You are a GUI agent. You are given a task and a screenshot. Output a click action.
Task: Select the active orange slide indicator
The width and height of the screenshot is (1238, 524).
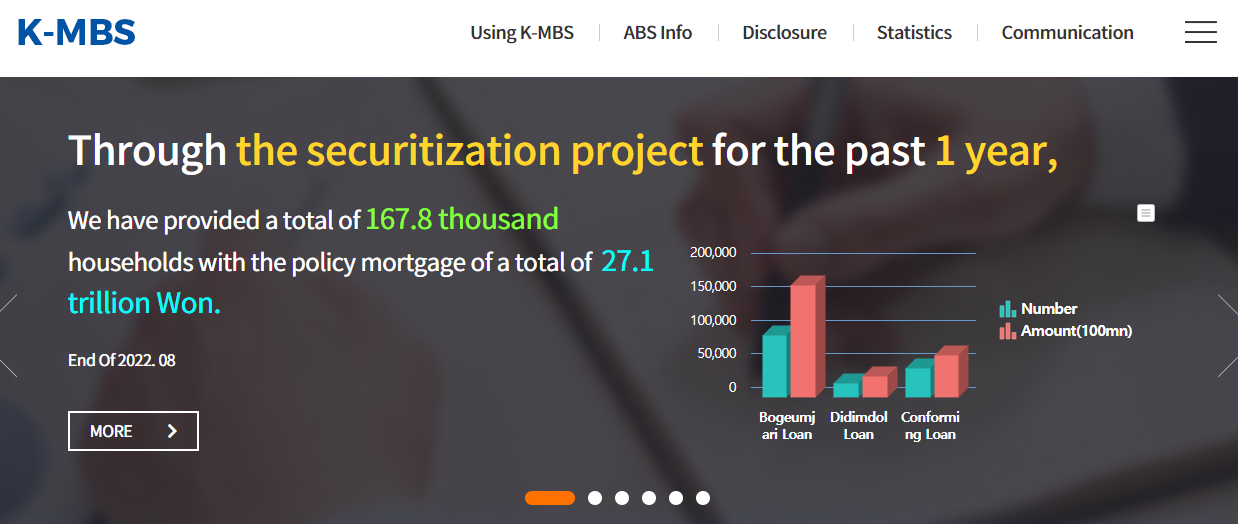550,498
